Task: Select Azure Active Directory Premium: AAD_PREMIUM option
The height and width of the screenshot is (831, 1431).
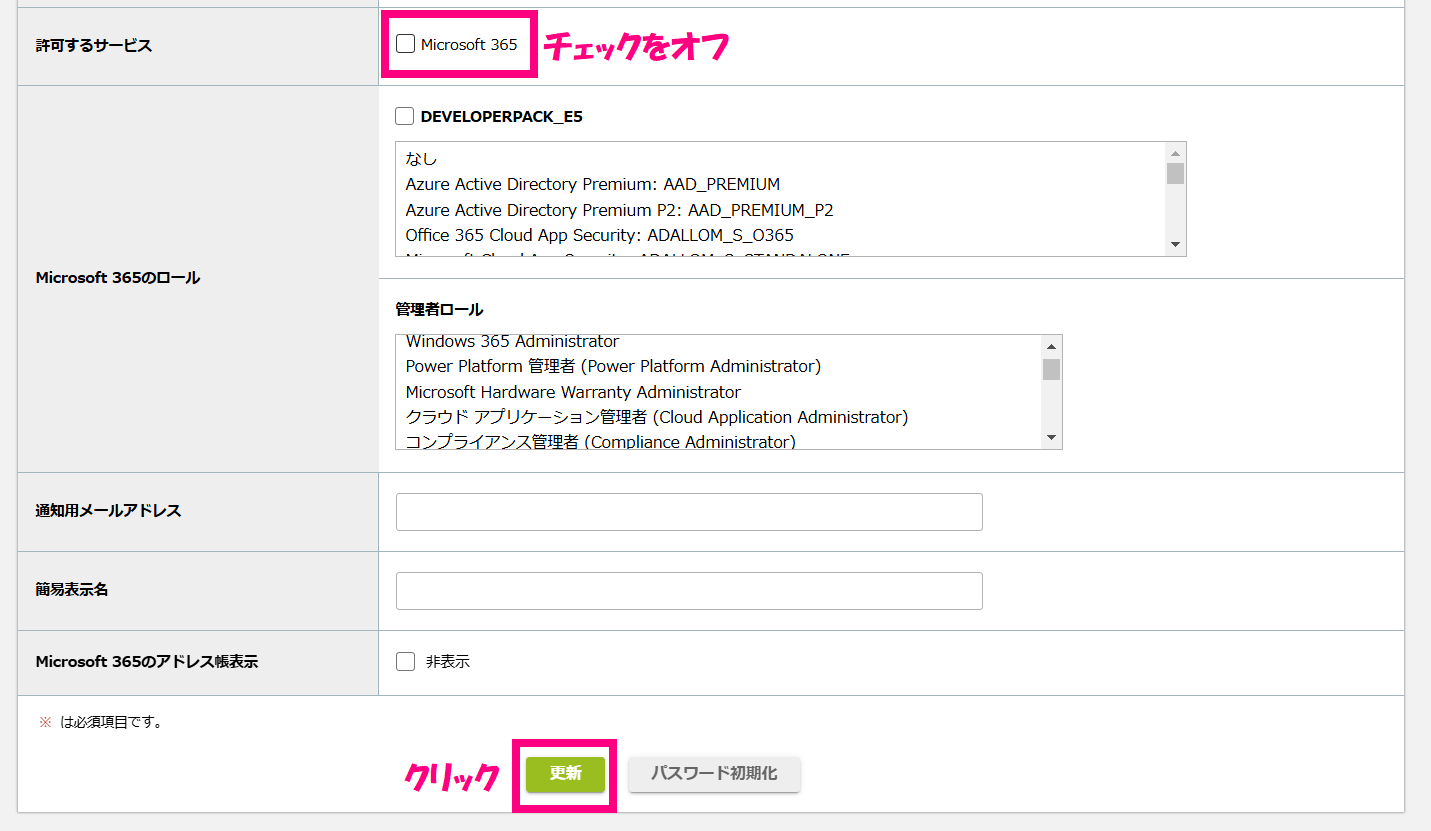Action: (592, 184)
